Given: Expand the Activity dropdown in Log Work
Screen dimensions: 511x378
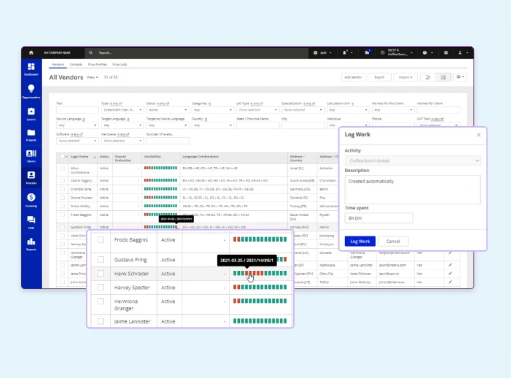Looking at the screenshot, I should click(x=413, y=161).
